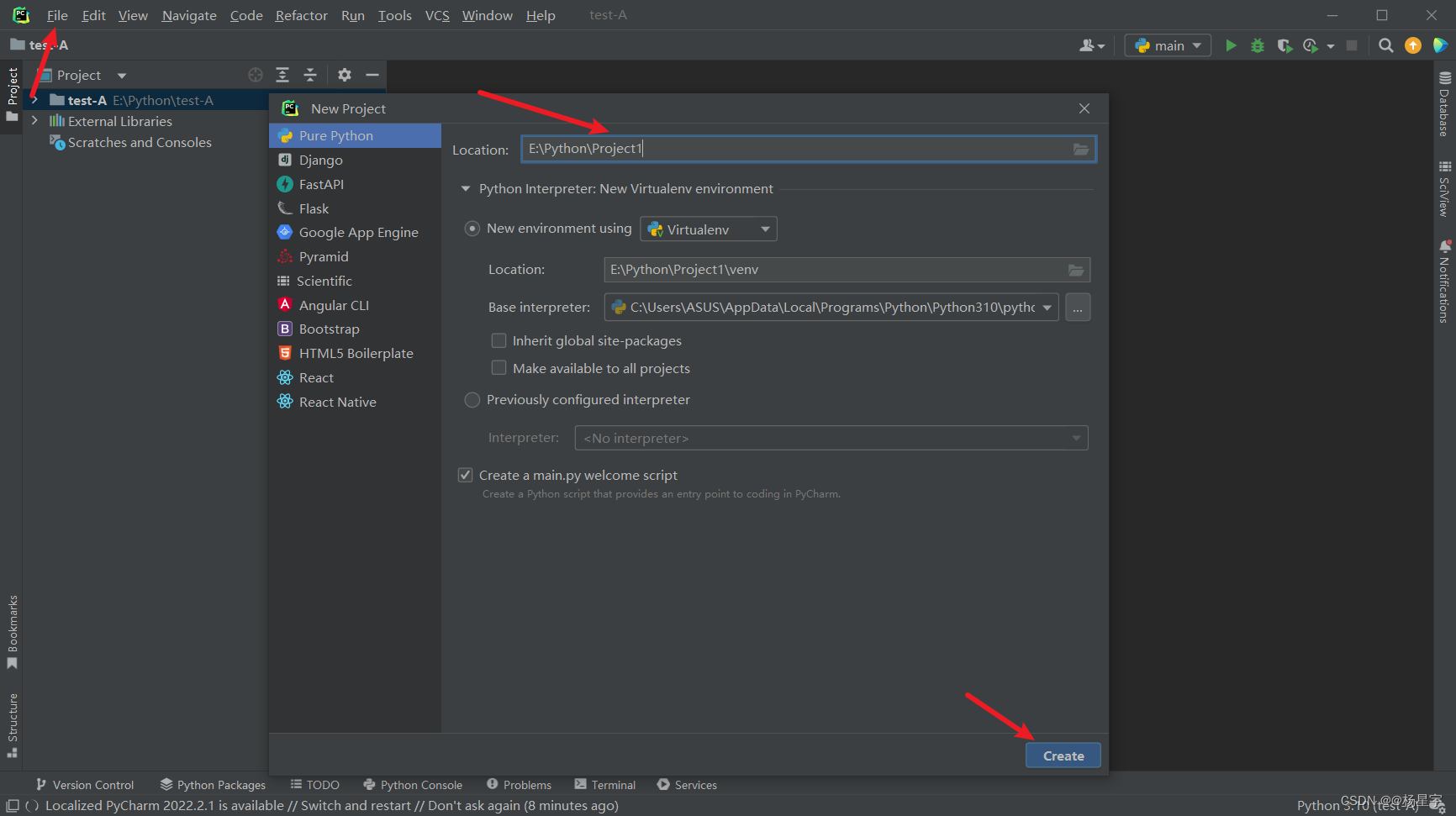1456x816 pixels.
Task: Browse folder icon in project Location field
Action: [x=1081, y=150]
